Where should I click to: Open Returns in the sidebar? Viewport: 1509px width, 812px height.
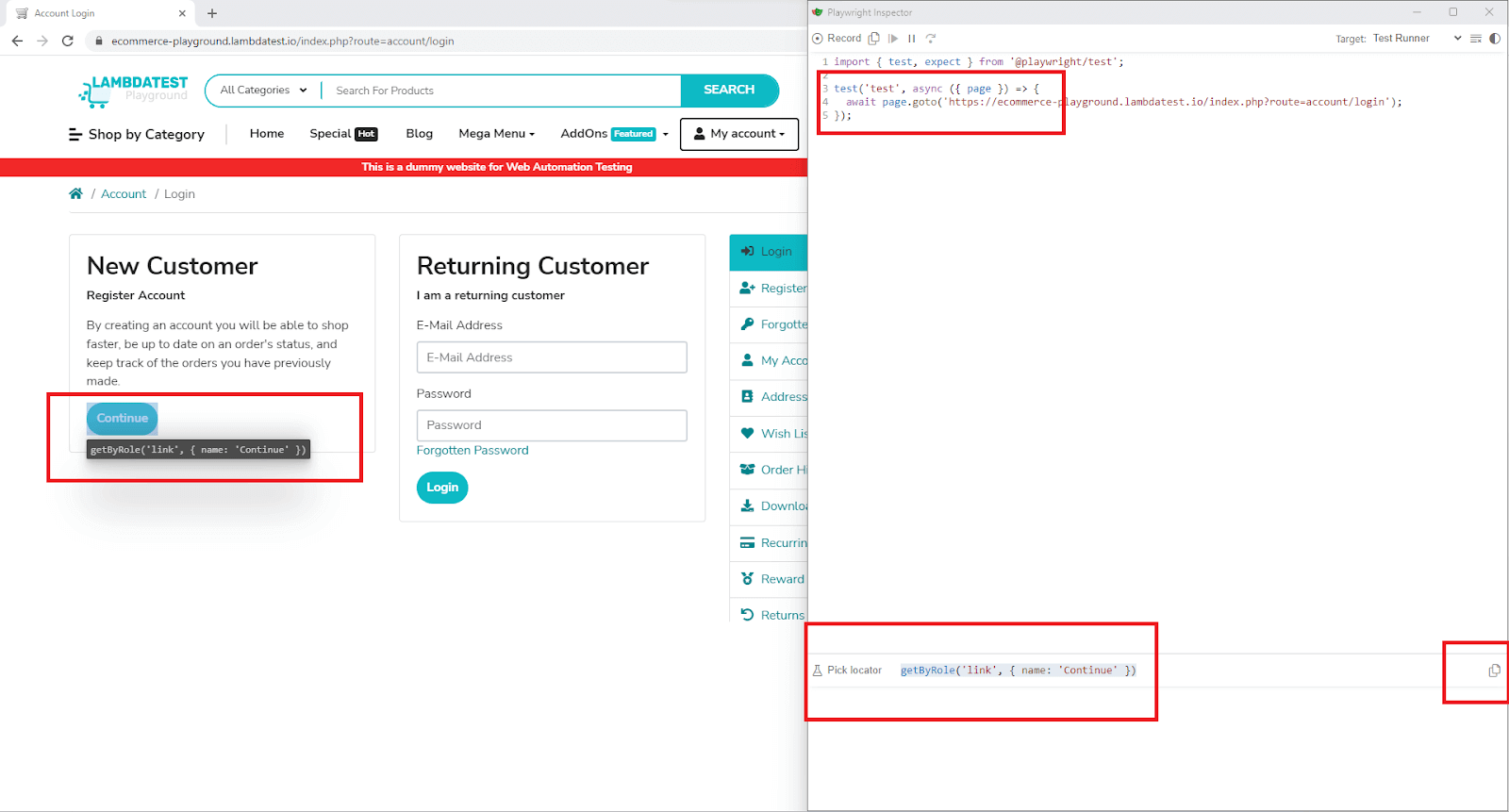coord(769,615)
